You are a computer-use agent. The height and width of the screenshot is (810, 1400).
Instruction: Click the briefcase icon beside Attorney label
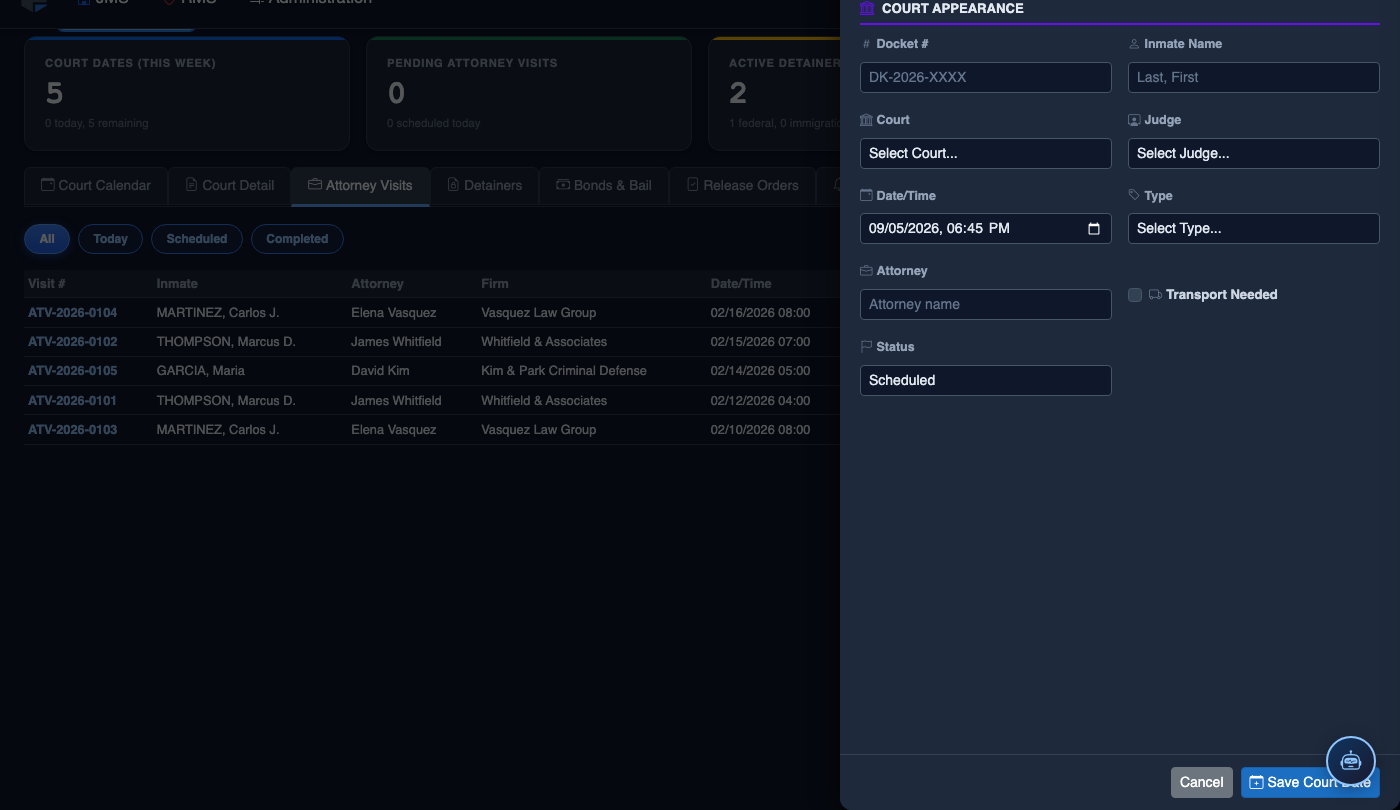pos(866,271)
